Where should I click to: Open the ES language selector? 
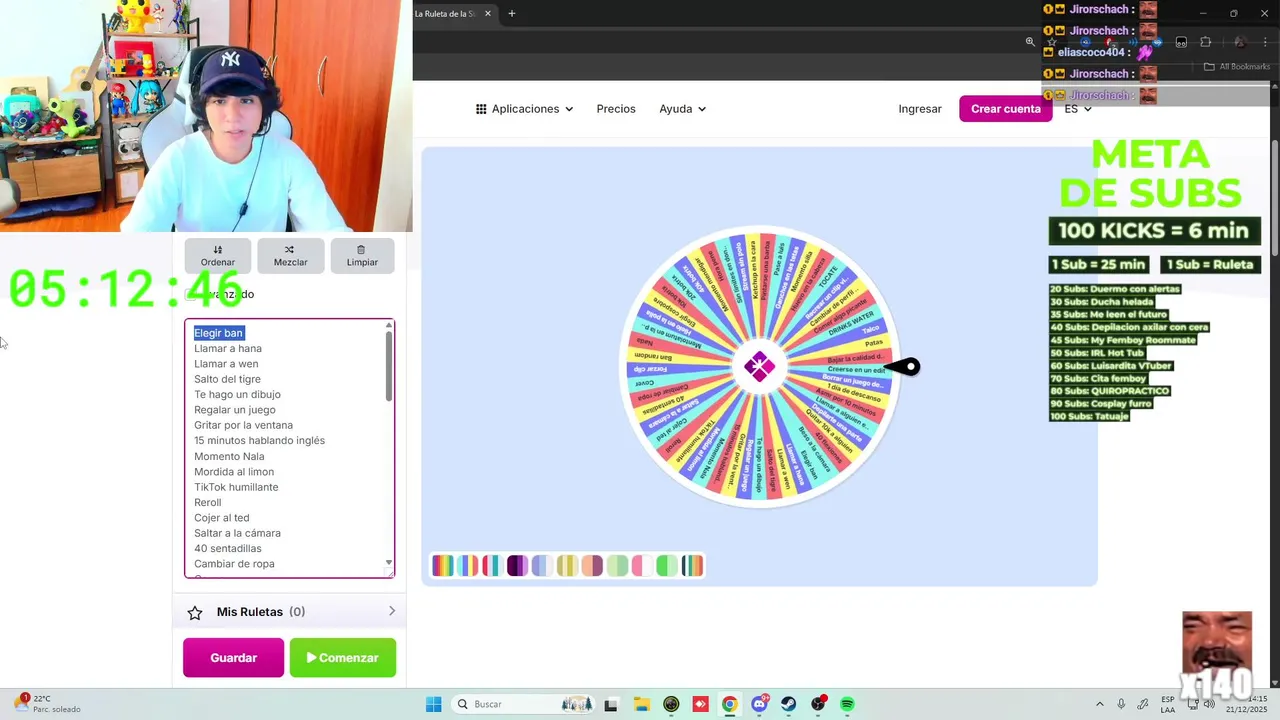(x=1078, y=109)
